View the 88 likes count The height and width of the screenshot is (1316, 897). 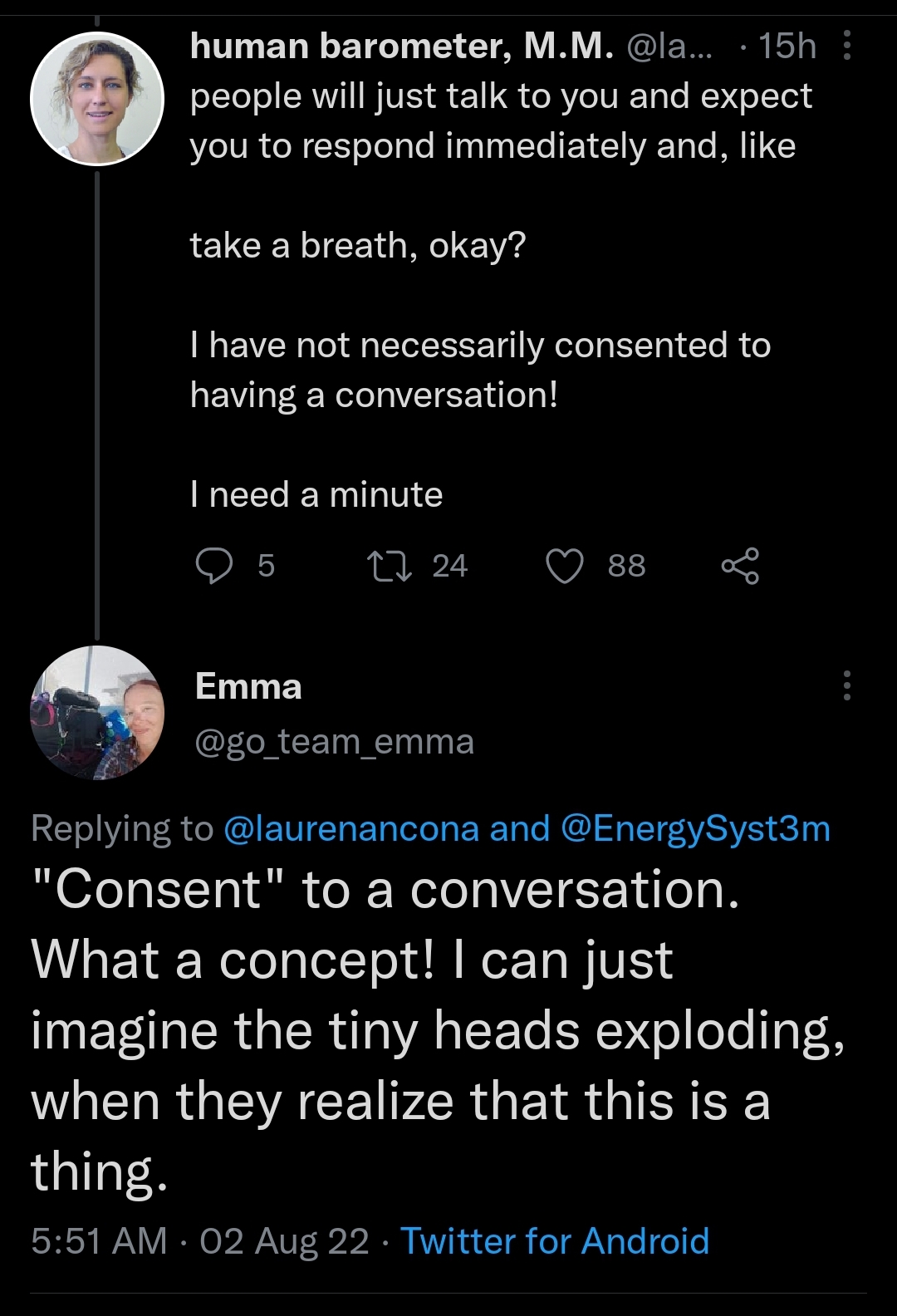626,566
